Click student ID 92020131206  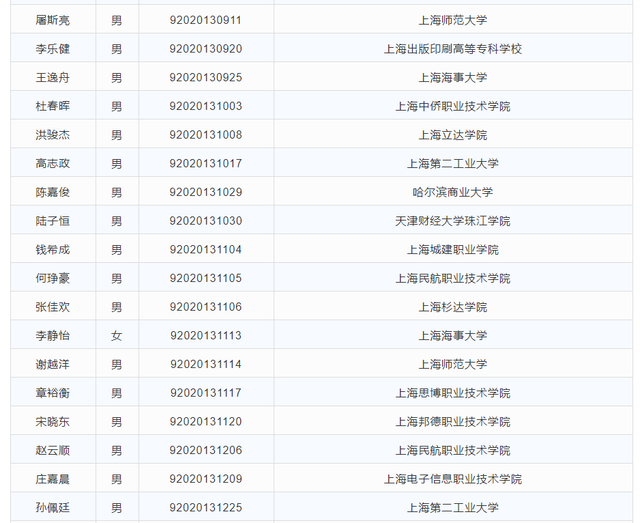[206, 450]
